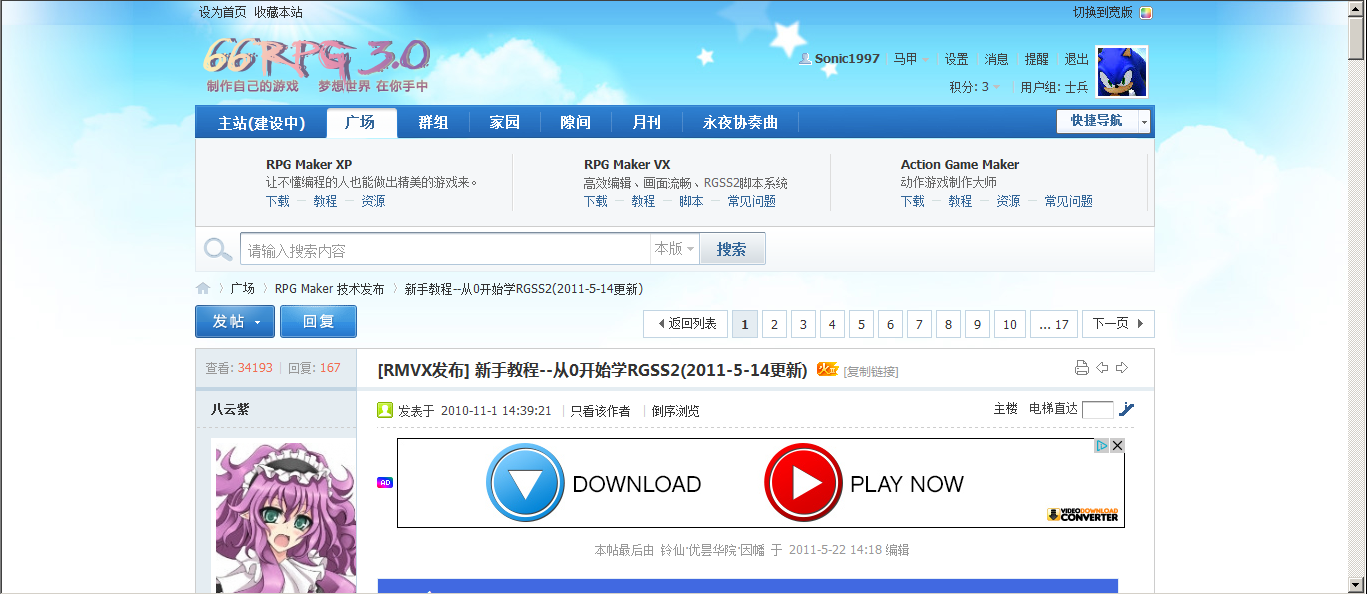Click the print icon in post header
Screen dimensions: 1367x594
point(1081,368)
